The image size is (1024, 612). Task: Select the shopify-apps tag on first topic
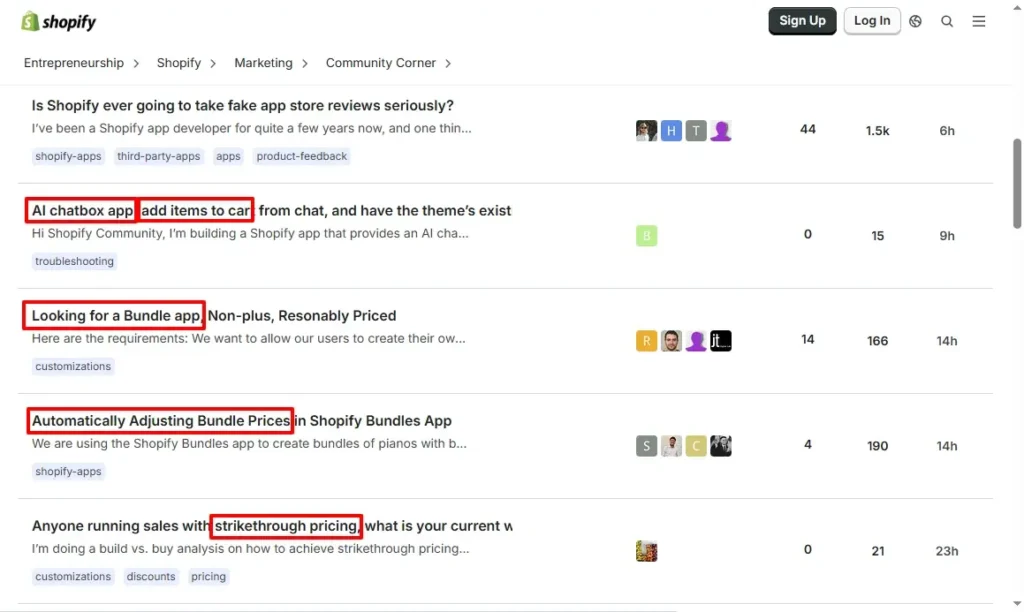(68, 156)
